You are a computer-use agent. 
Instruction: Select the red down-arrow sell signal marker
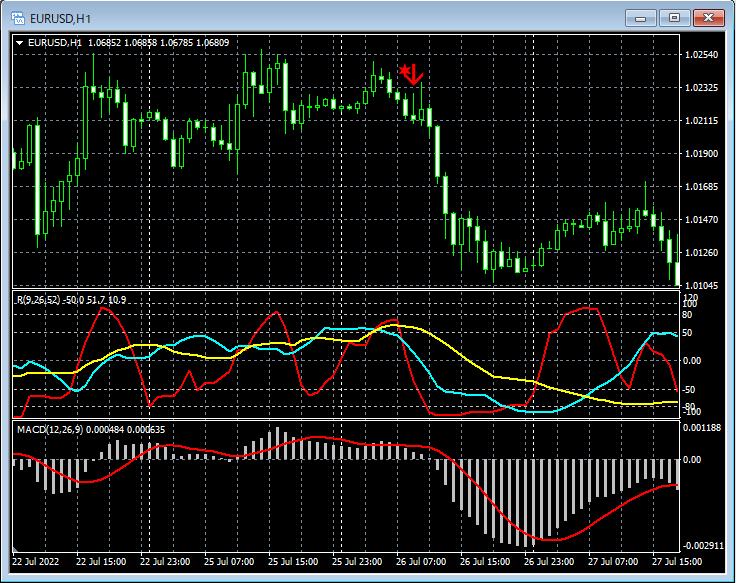click(x=412, y=75)
